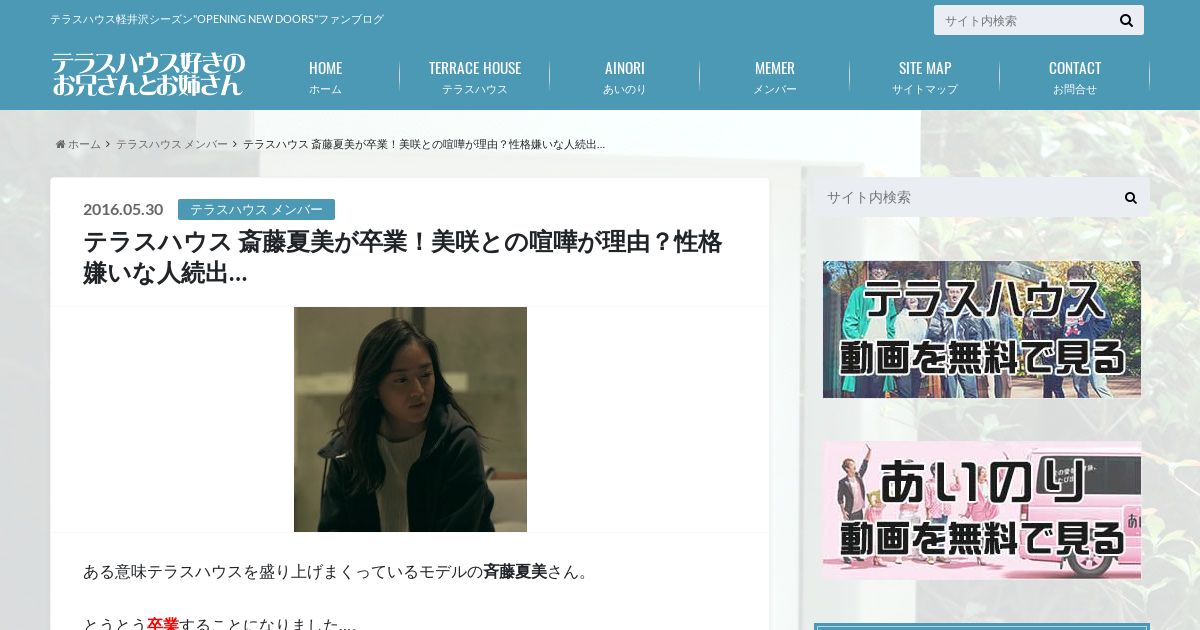1200x630 pixels.
Task: Click the header search magnifier icon
Action: click(x=1126, y=20)
